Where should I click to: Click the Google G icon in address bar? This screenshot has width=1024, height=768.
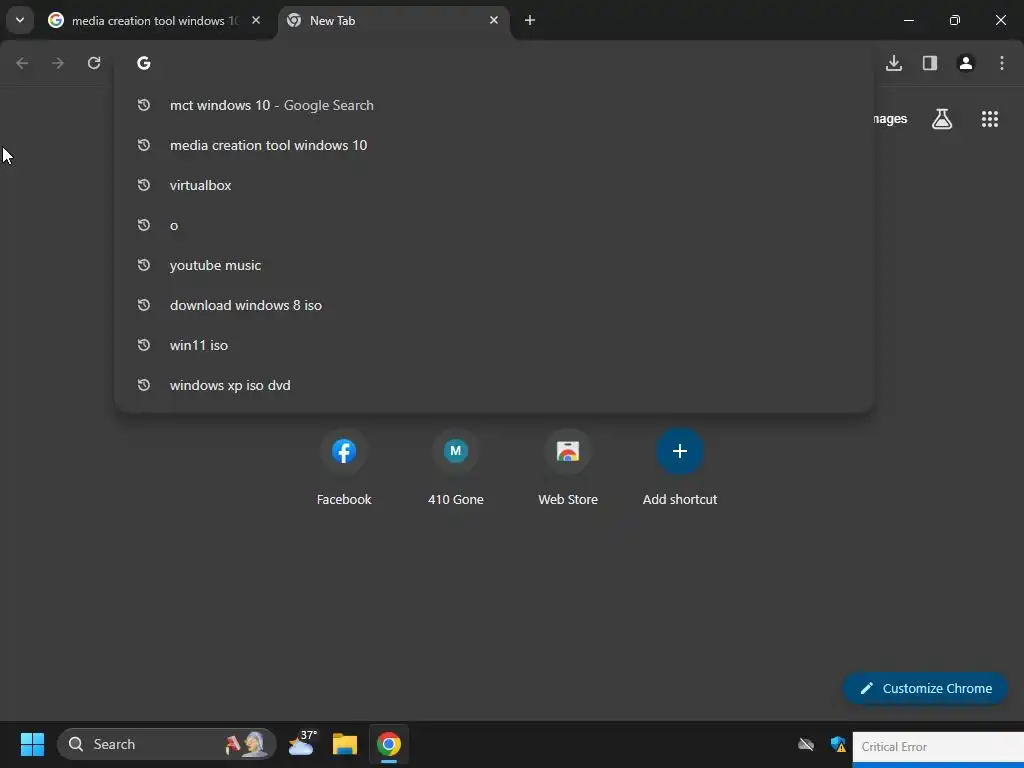tap(144, 63)
